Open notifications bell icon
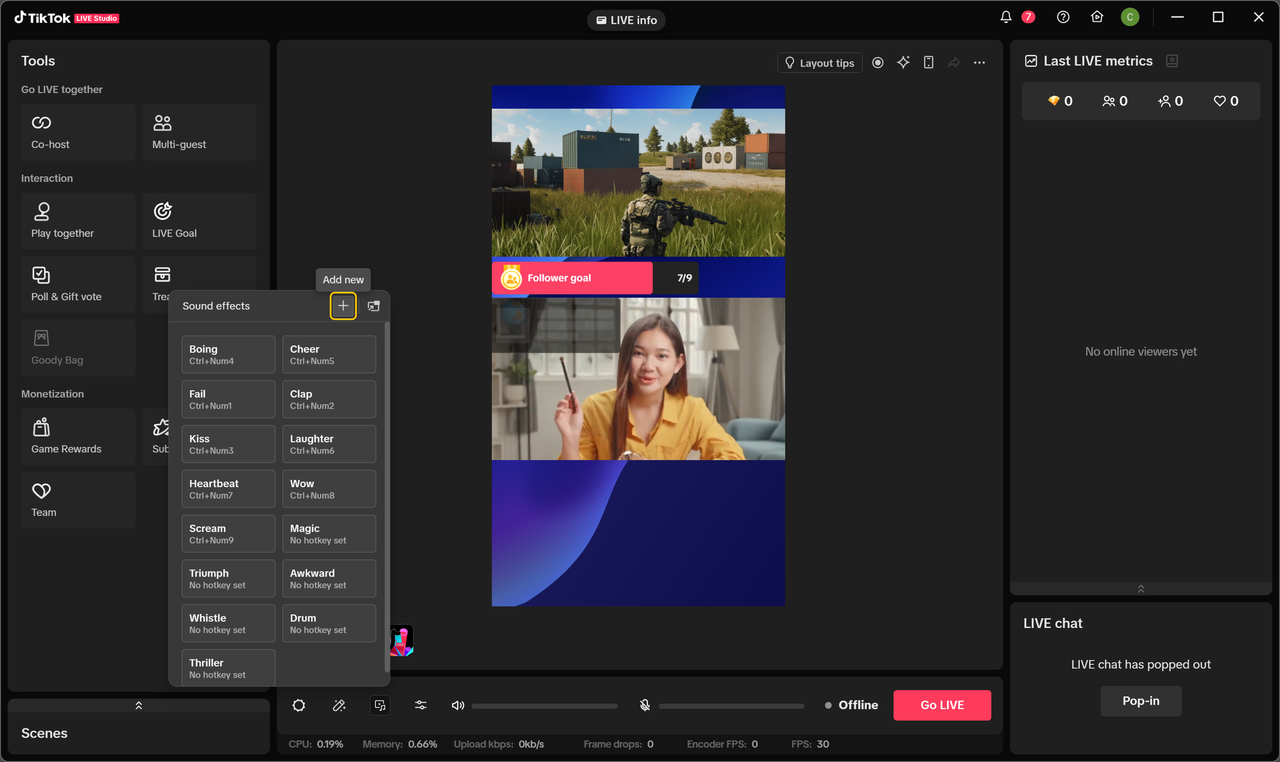Viewport: 1280px width, 762px height. [x=1006, y=17]
